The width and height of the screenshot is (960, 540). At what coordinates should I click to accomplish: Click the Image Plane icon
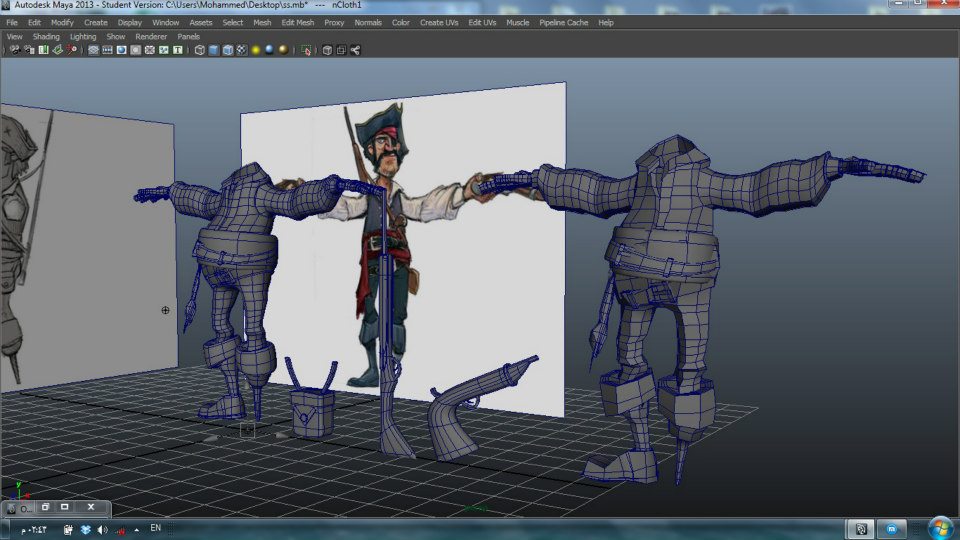[57, 50]
